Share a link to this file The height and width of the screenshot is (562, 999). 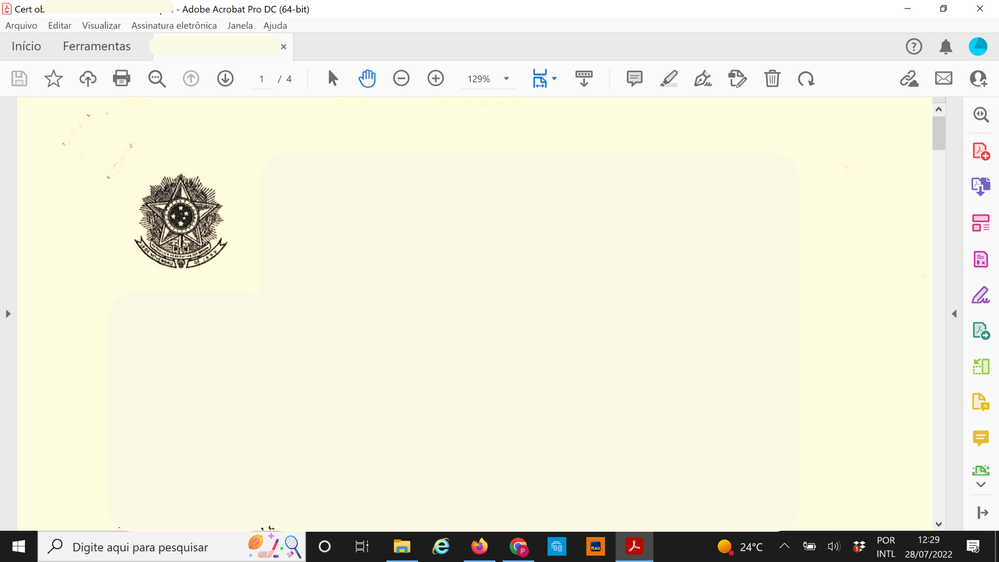[909, 78]
